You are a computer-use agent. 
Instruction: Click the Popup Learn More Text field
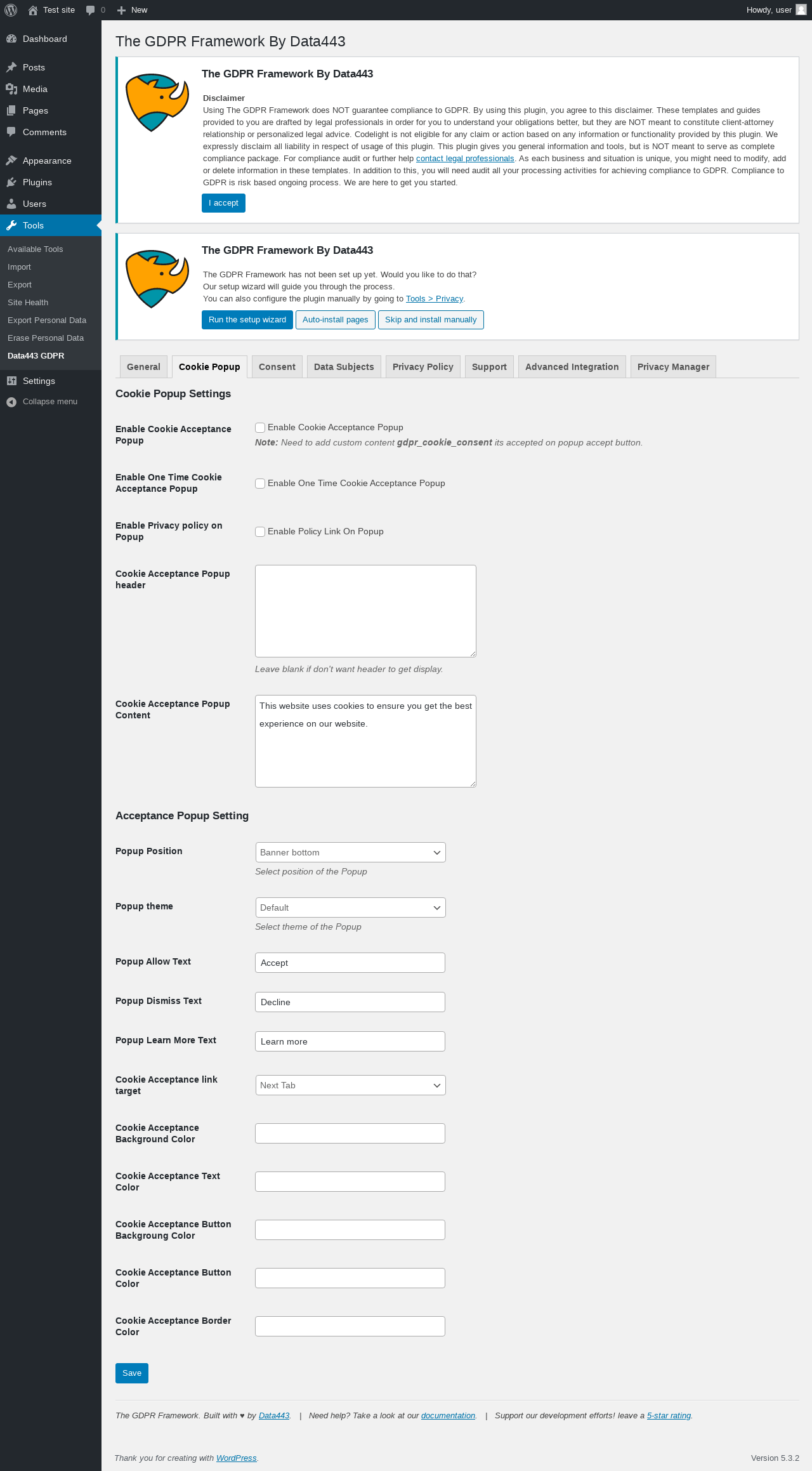(x=350, y=1041)
